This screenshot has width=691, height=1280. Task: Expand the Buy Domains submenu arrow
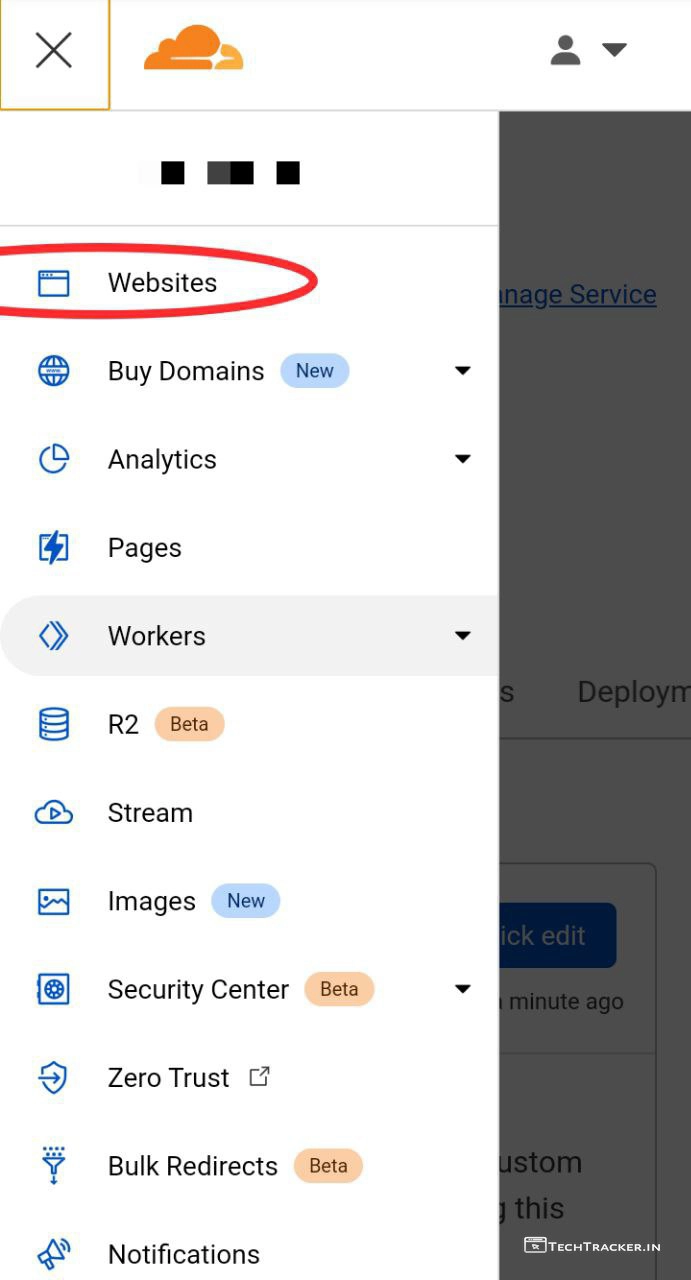point(462,371)
